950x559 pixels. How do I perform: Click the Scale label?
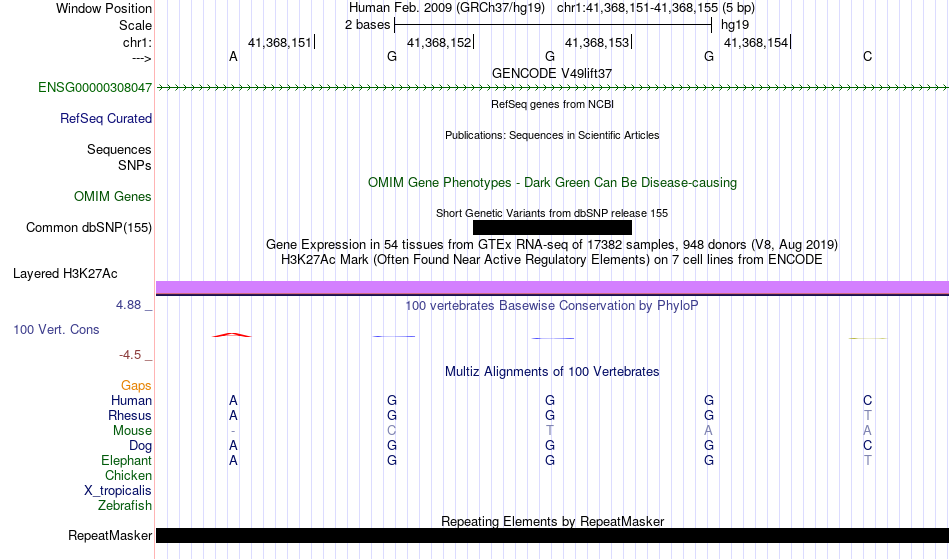(135, 25)
